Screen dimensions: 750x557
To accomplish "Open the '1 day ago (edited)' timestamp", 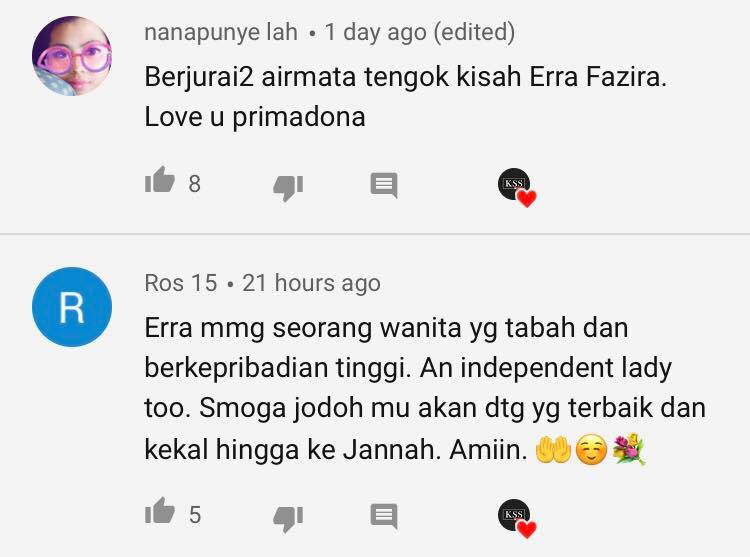I will pyautogui.click(x=419, y=33).
